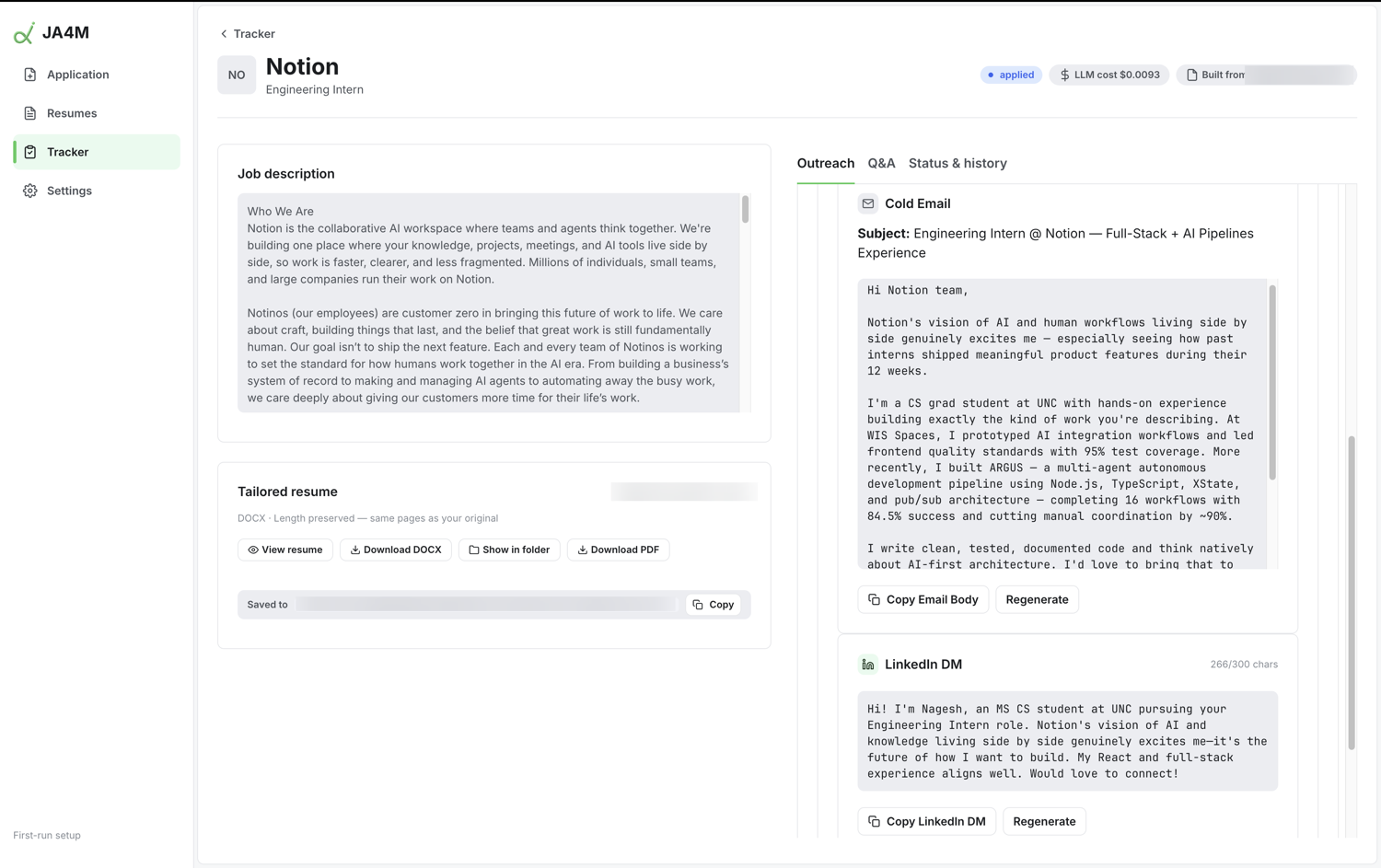Click the Built from chip
Image resolution: width=1381 pixels, height=868 pixels.
point(1266,75)
